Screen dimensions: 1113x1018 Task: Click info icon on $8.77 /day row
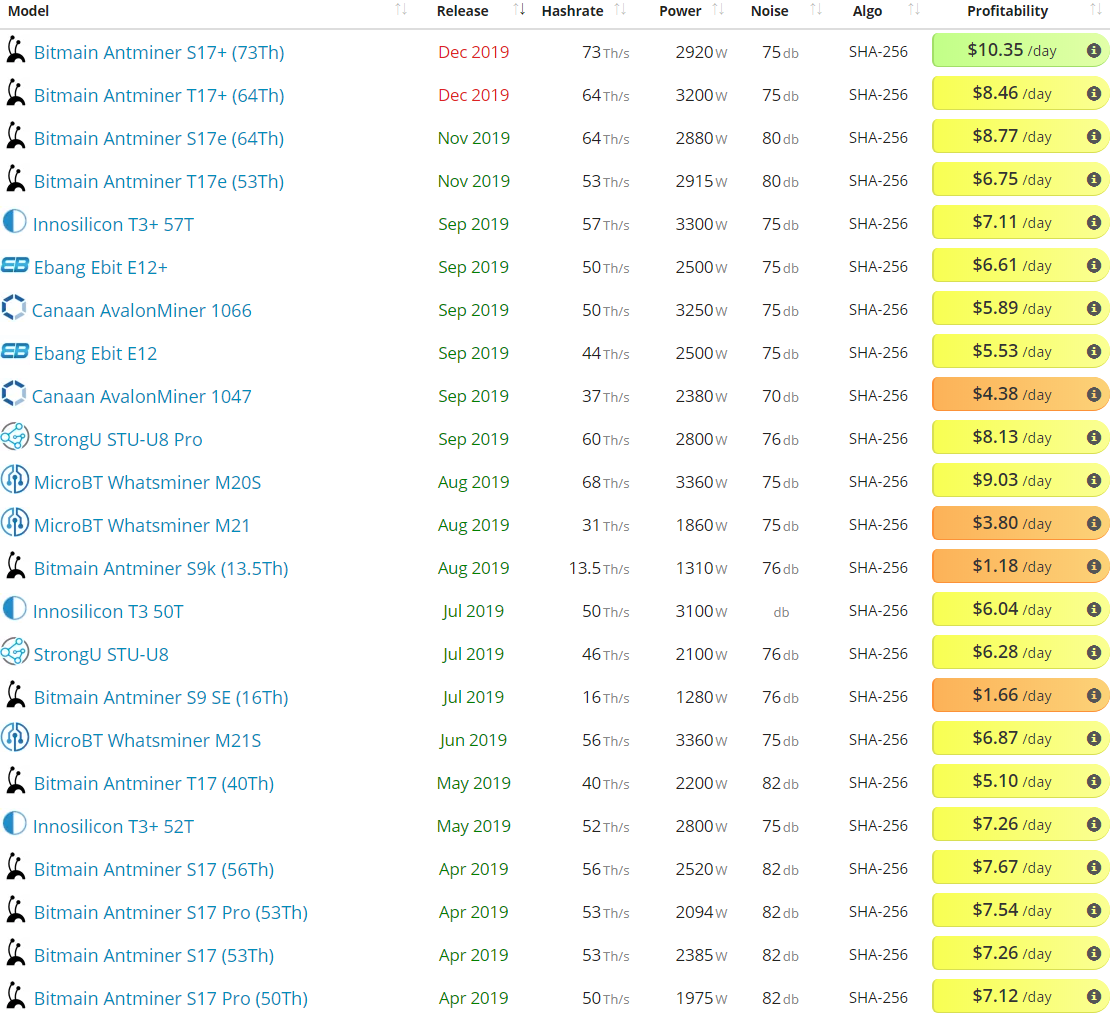[x=1094, y=136]
